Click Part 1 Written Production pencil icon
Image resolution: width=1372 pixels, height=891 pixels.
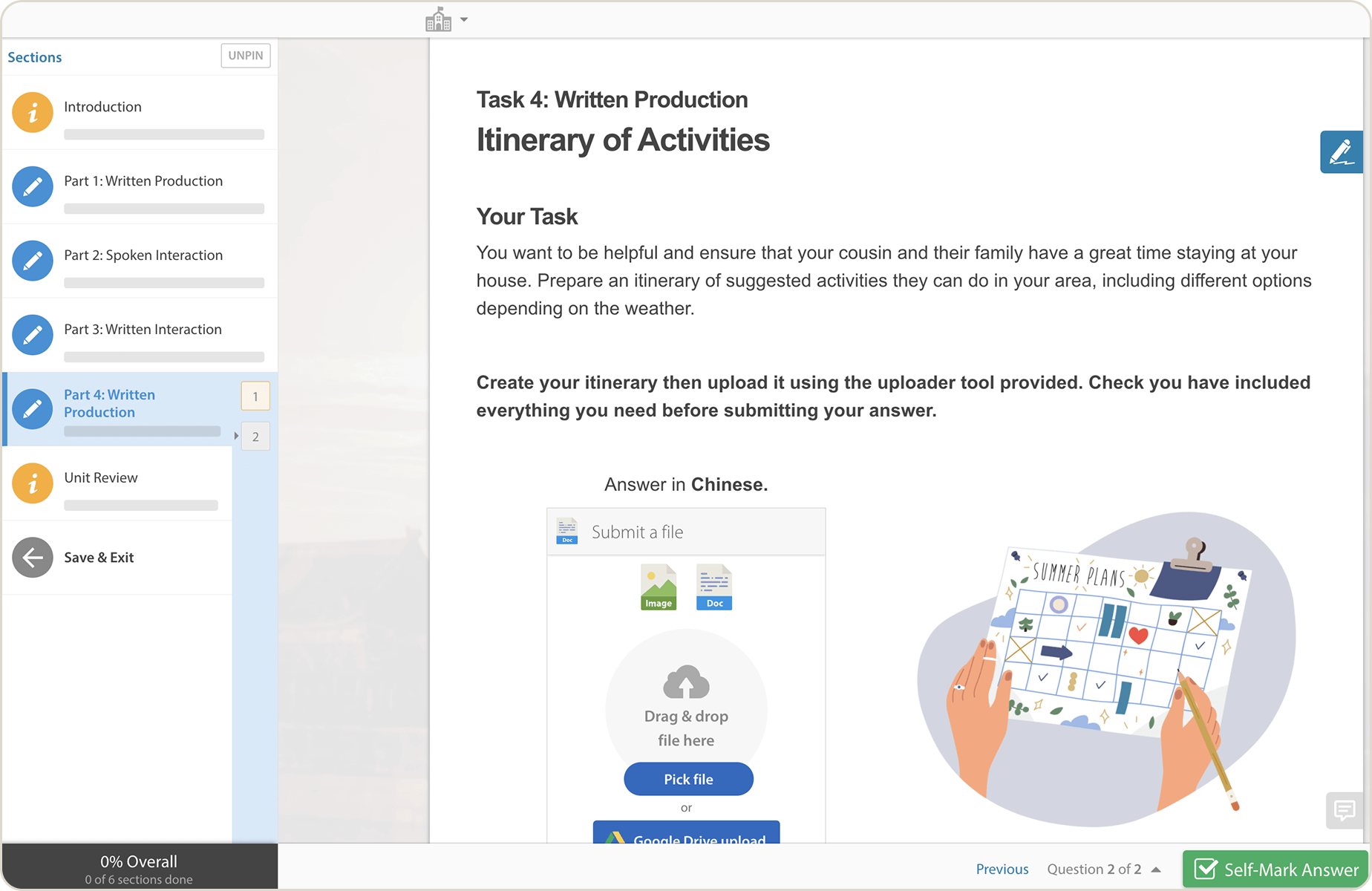[33, 186]
